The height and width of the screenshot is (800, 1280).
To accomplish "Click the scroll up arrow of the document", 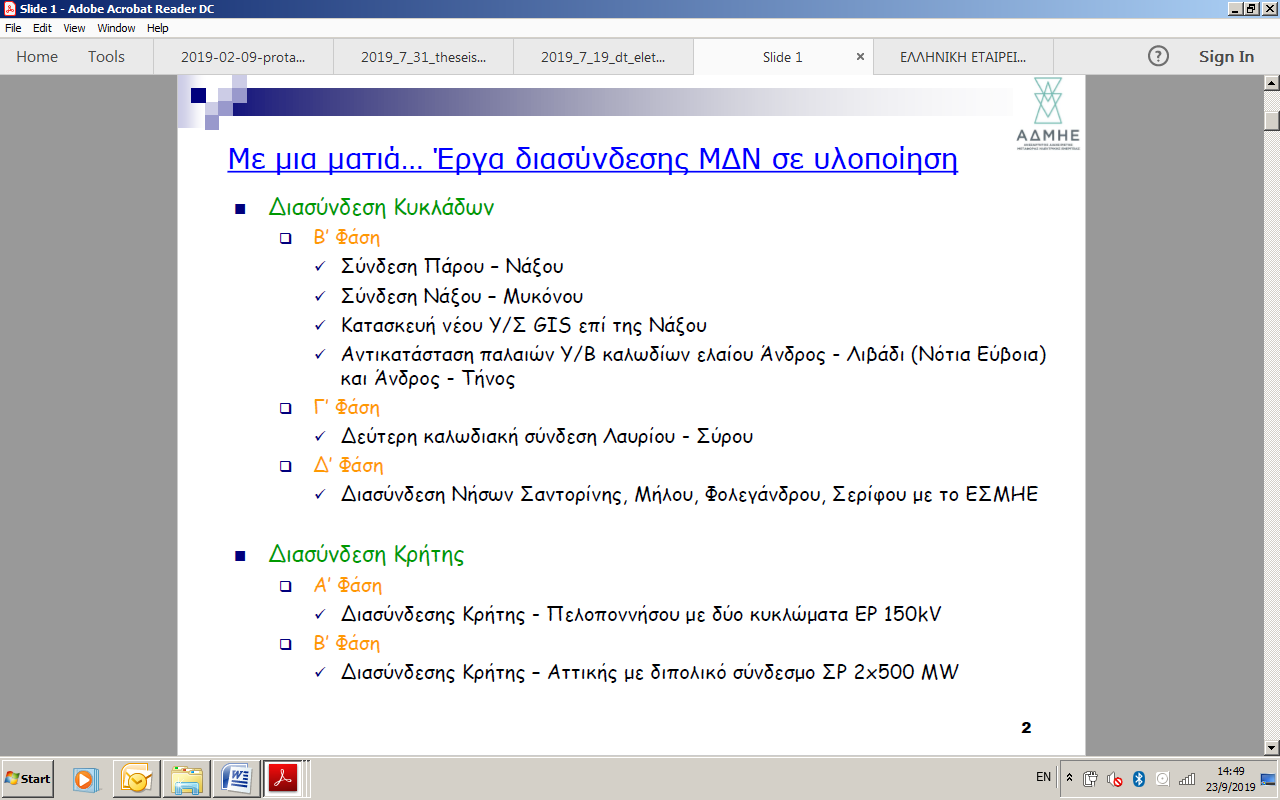I will [1272, 84].
